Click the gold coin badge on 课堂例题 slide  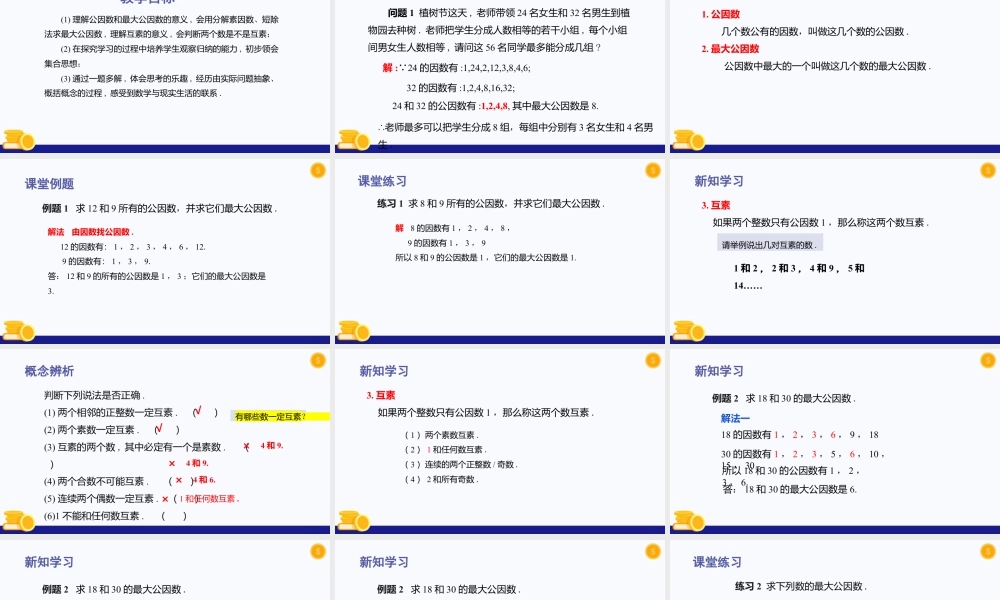pos(316,171)
